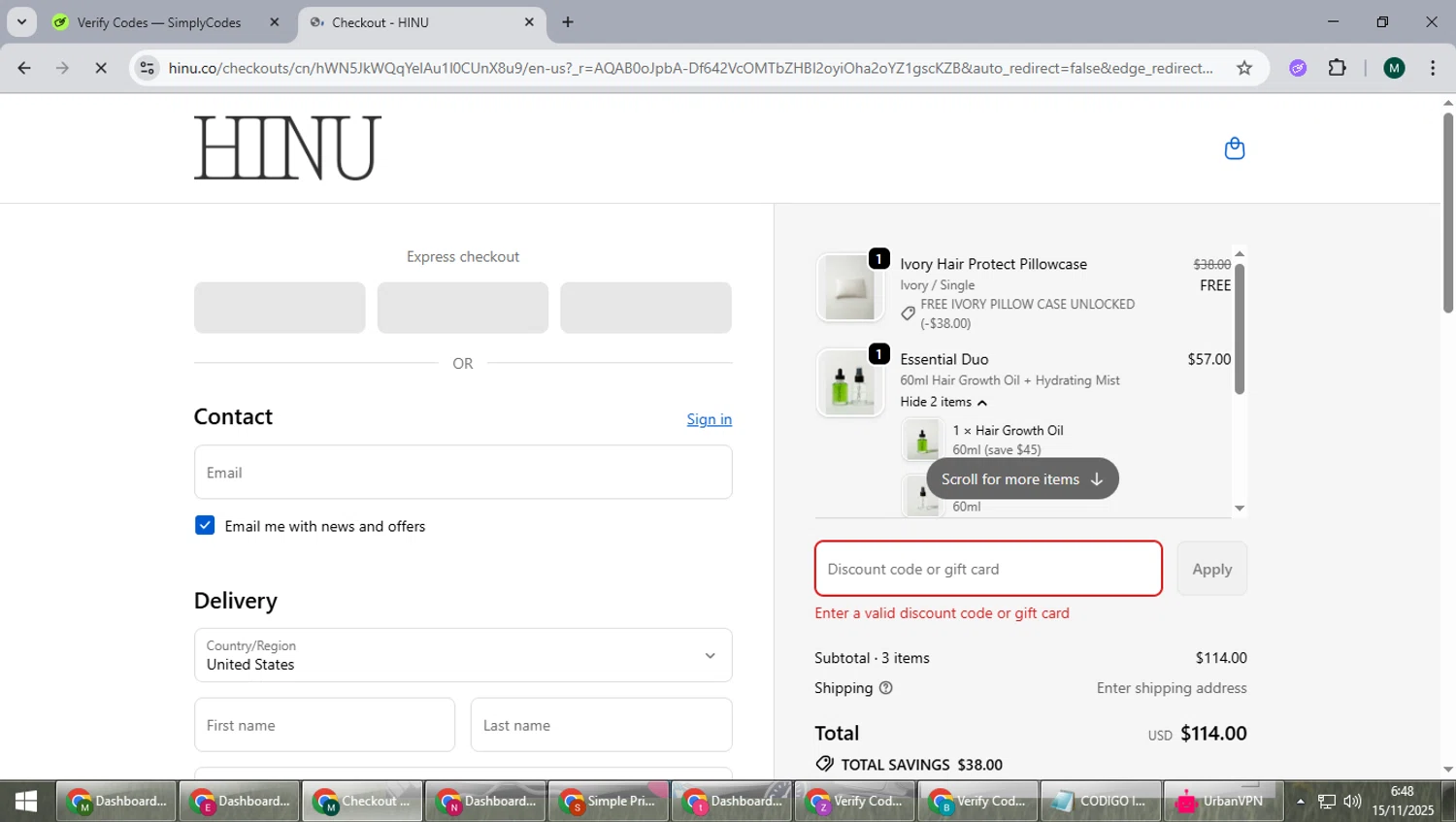This screenshot has width=1456, height=822.
Task: Click the Checkout ... taskbar item
Action: pos(362,802)
